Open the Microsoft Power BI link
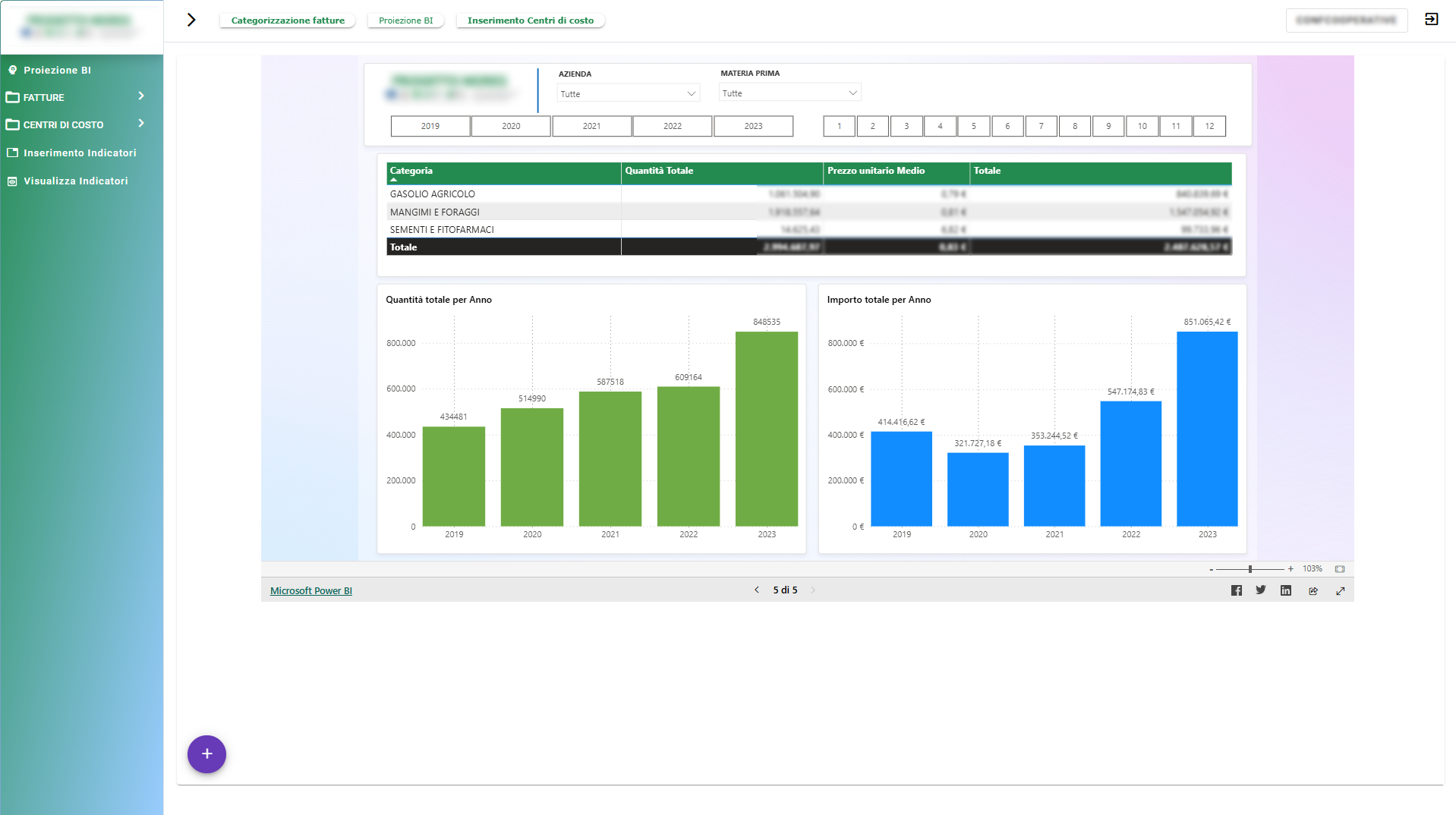 pos(310,590)
